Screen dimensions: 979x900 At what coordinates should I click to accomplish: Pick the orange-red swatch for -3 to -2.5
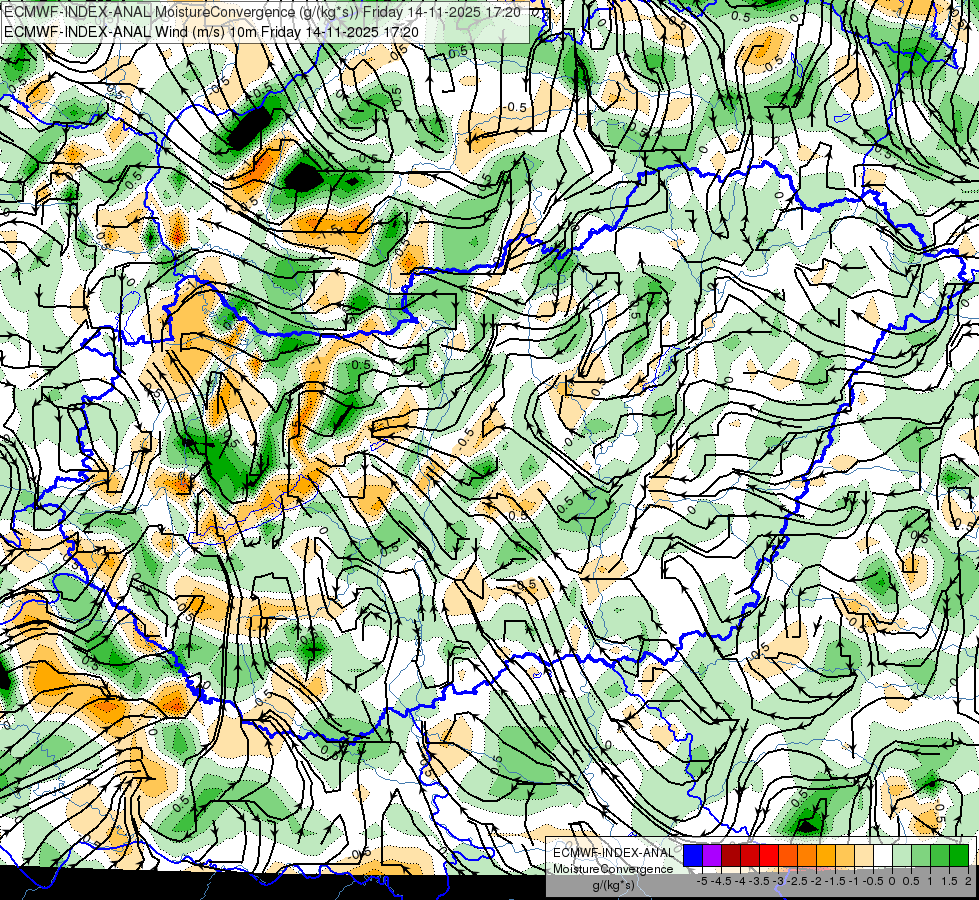point(788,856)
